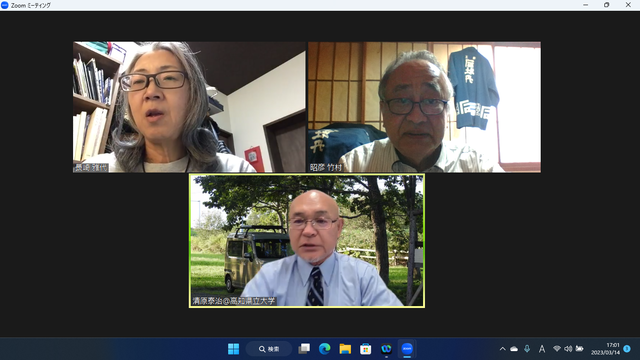Open the Windows Start menu
This screenshot has width=640, height=360.
(x=233, y=349)
